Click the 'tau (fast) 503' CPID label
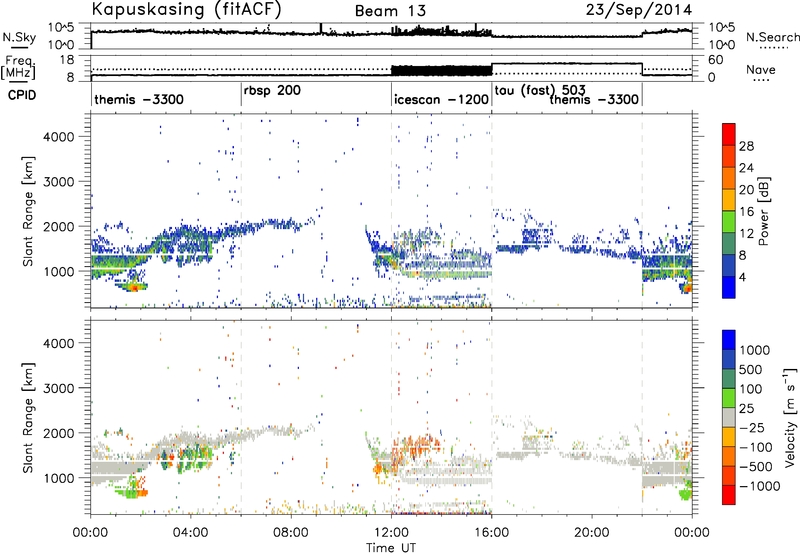Screen dimensions: 800x554 click(x=540, y=90)
